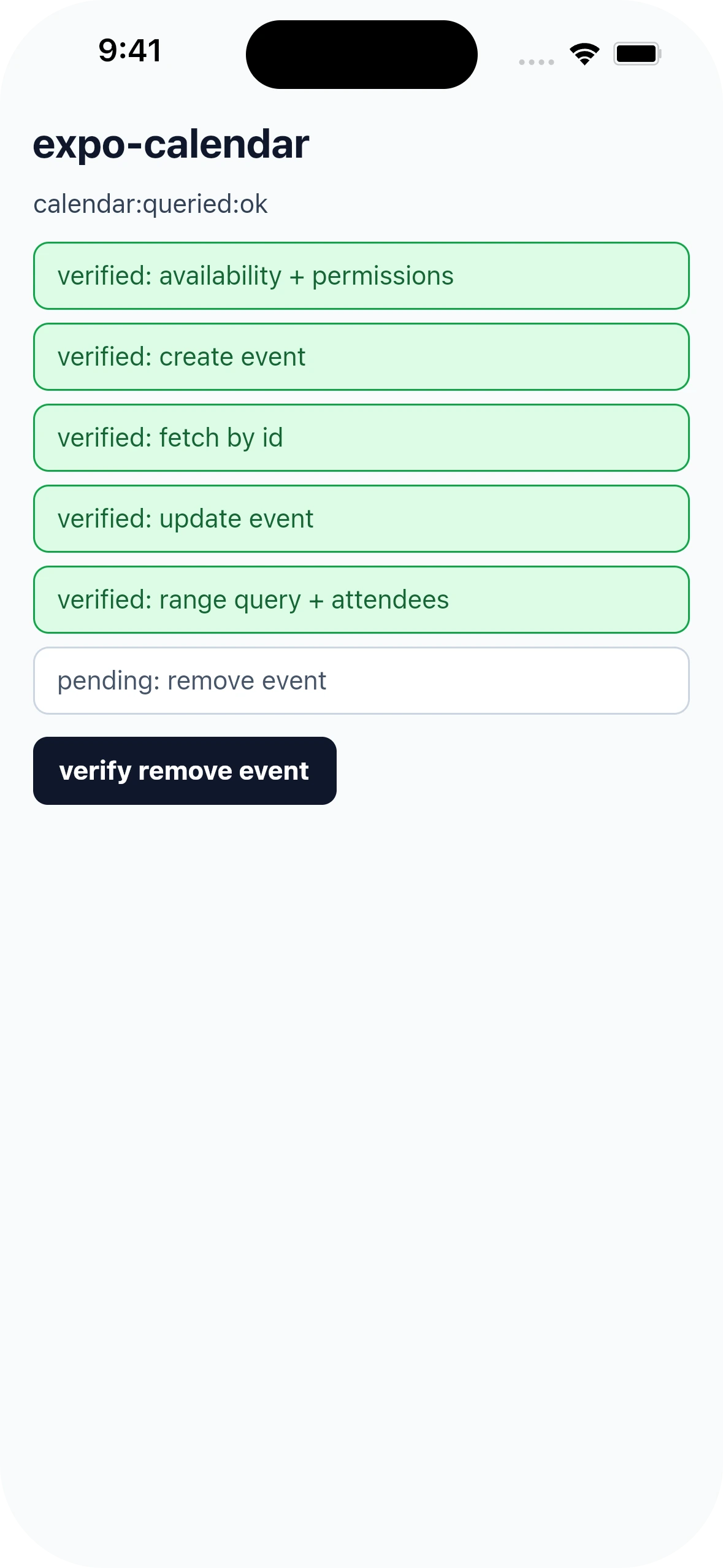This screenshot has width=723, height=1568.
Task: Select the pending: remove event row
Action: pyautogui.click(x=361, y=681)
